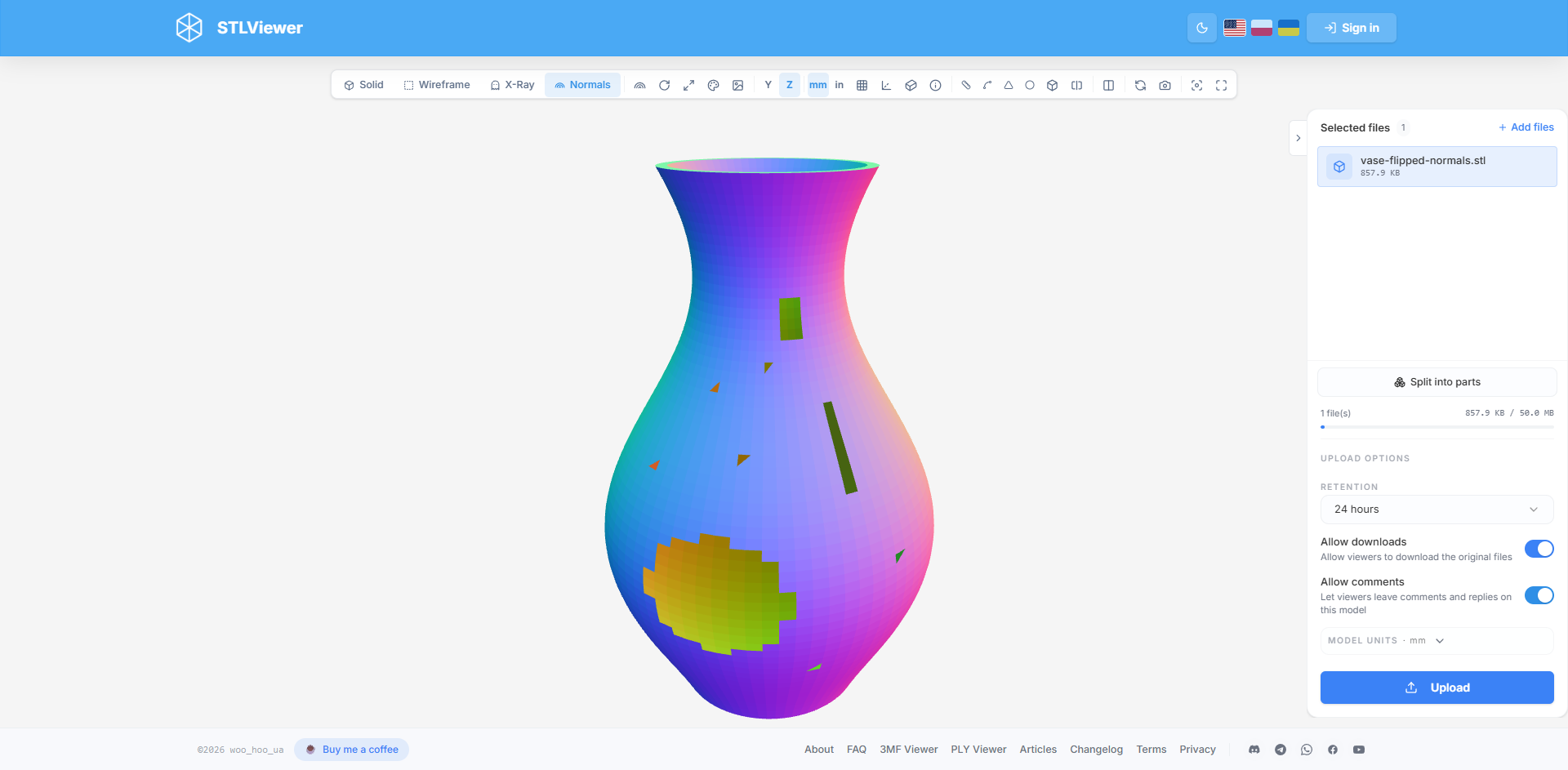Click the bounding box cube icon
Screen dimensions: 1568x770
pos(911,85)
